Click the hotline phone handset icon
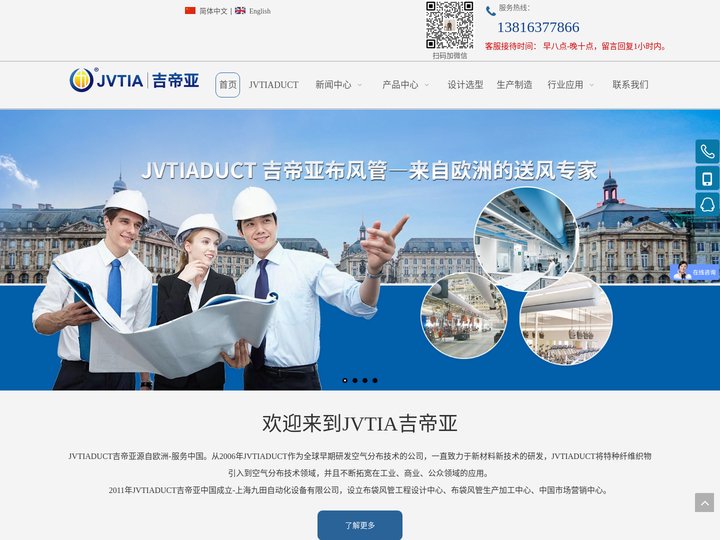Viewport: 720px width, 540px height. 491,11
